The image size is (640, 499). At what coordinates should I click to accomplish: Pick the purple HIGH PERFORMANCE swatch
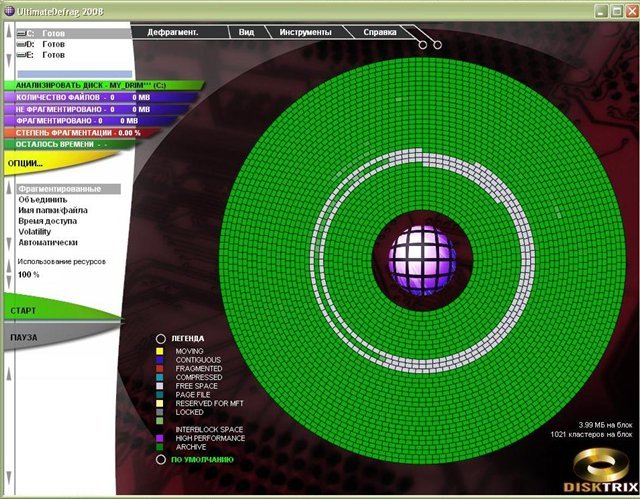pos(160,438)
